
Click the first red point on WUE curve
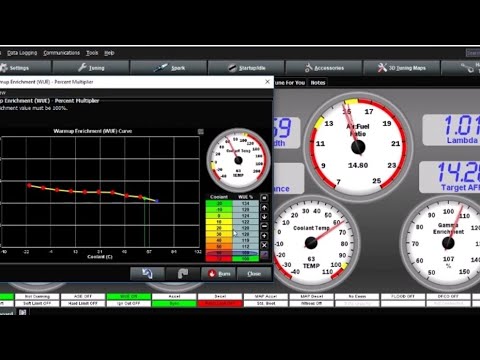pos(29,185)
